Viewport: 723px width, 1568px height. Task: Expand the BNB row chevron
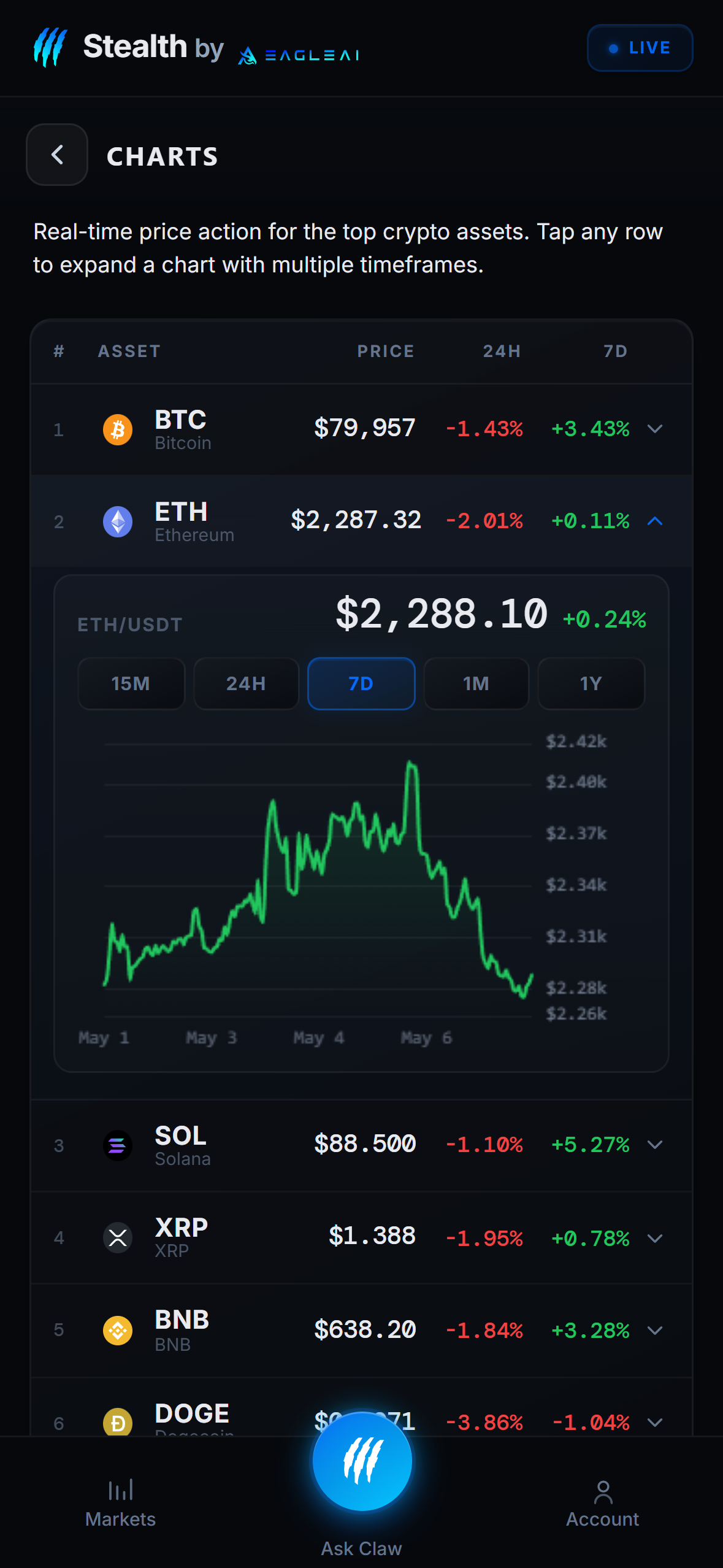pos(655,1330)
